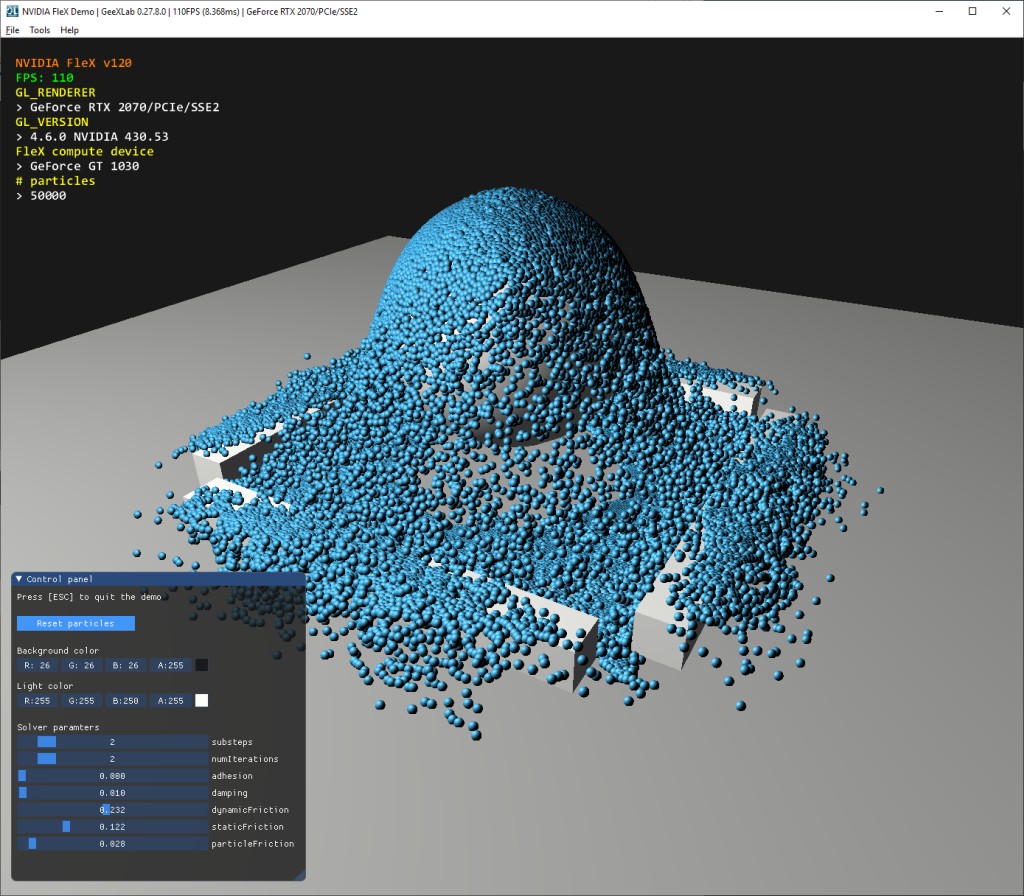1024x896 pixels.
Task: Click the 'GL_RENDERER' label
Action: point(56,93)
